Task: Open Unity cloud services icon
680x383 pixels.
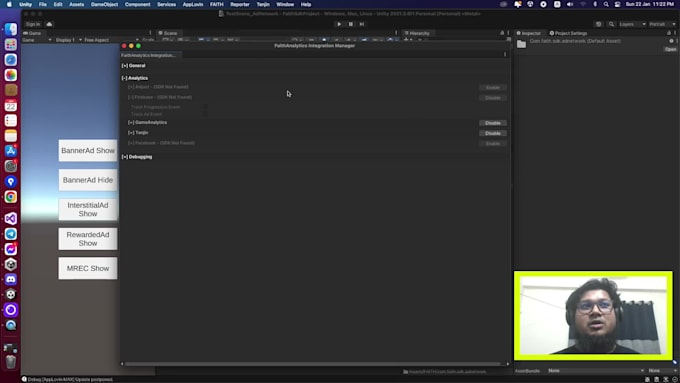Action: pos(49,24)
